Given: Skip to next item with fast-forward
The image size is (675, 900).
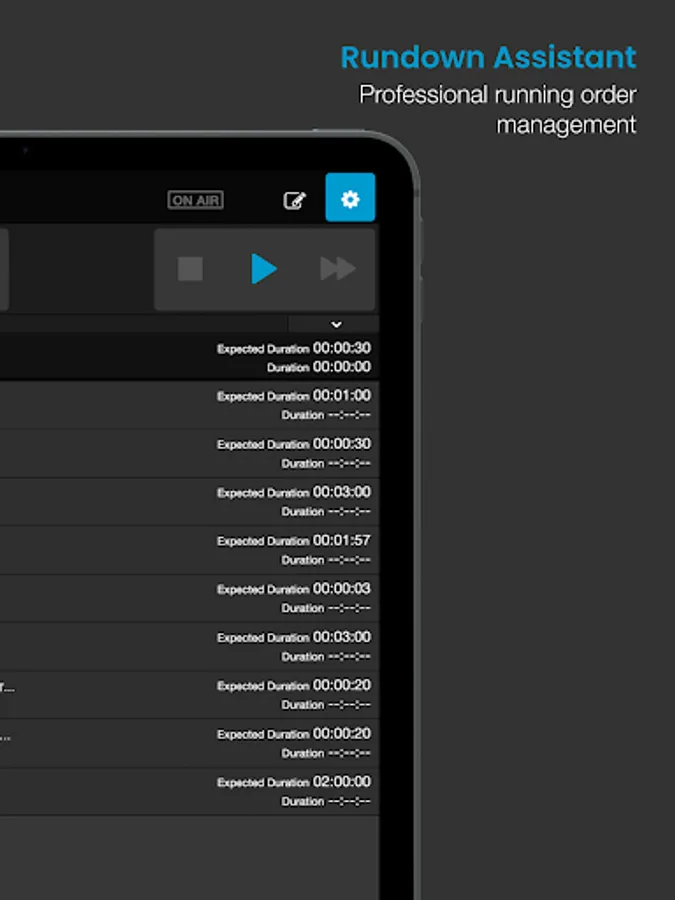Looking at the screenshot, I should tap(338, 269).
